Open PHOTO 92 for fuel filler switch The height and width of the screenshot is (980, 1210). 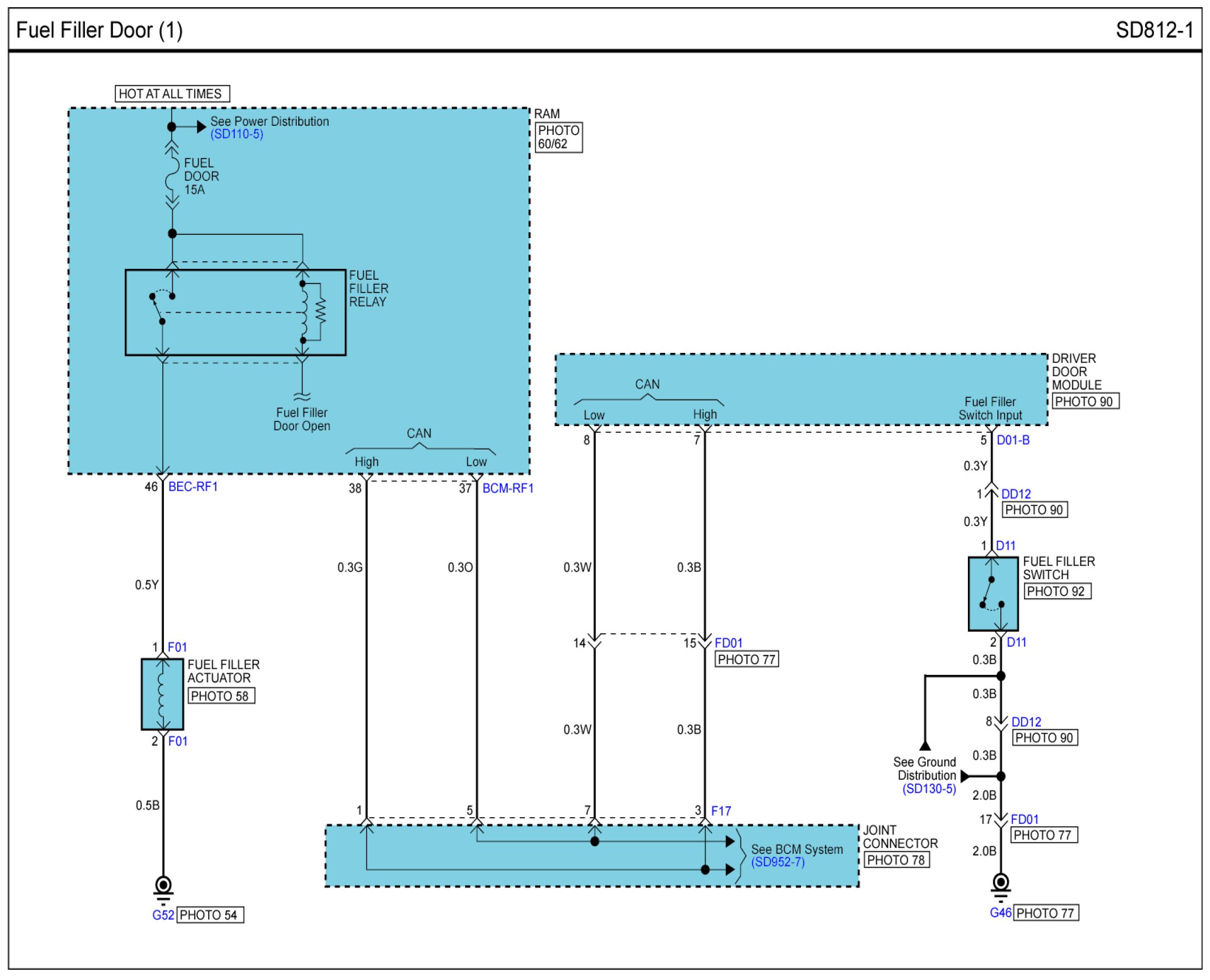(x=1057, y=591)
